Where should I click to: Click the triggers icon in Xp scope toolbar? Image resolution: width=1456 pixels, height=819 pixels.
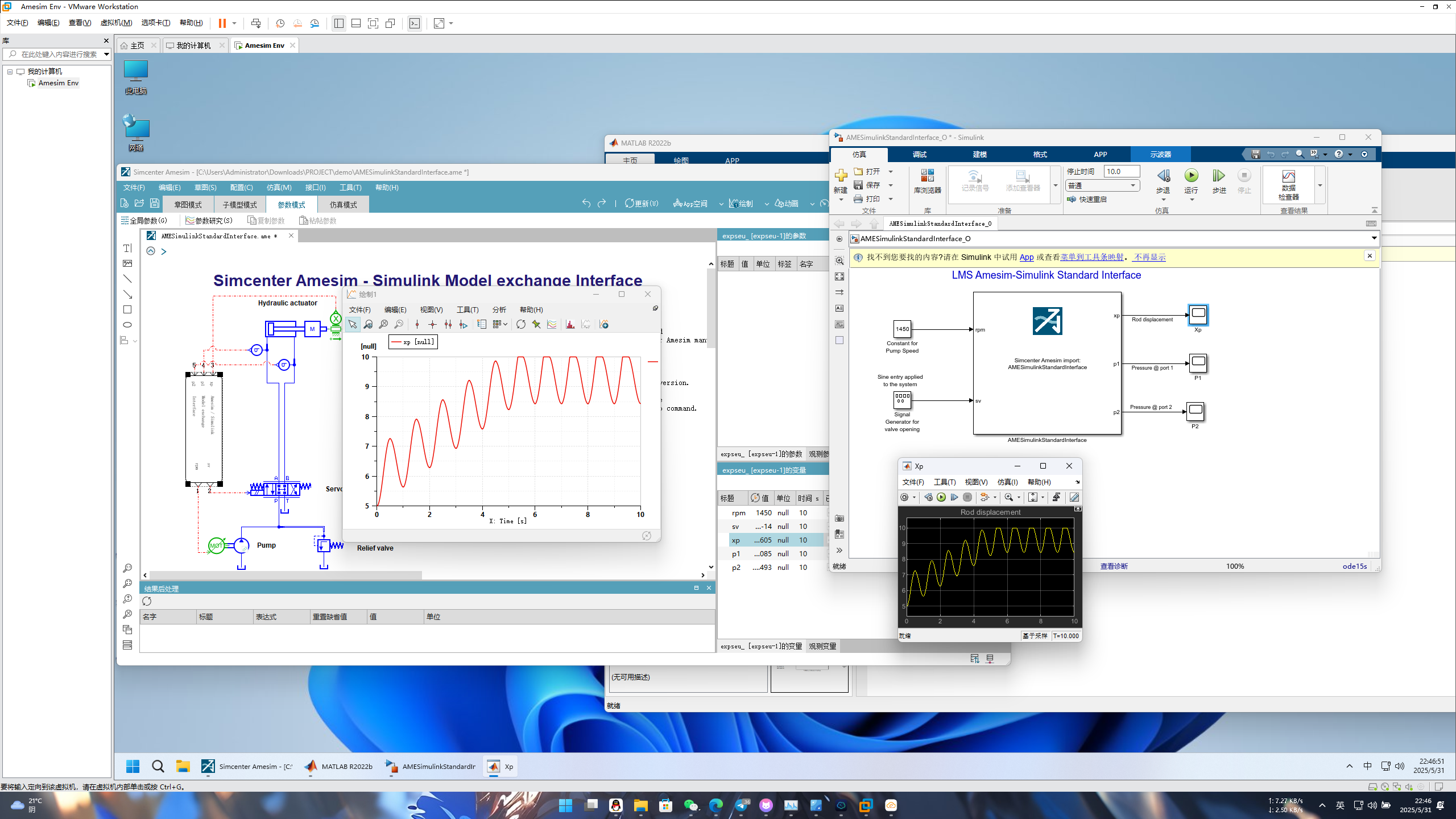coord(1056,497)
